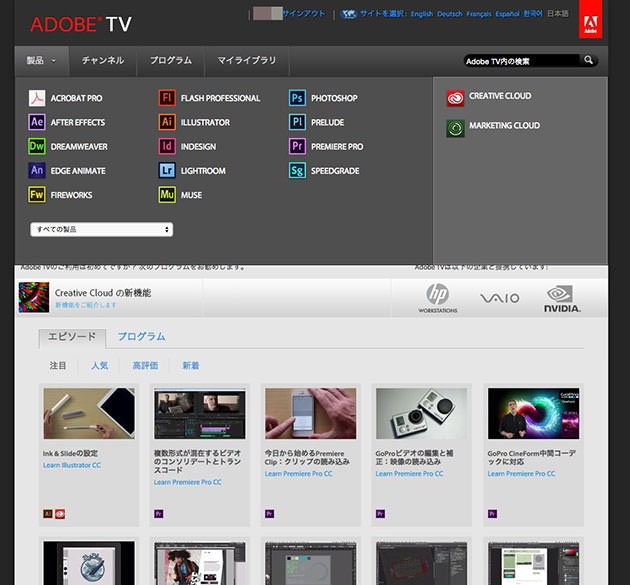This screenshot has width=630, height=585.
Task: Switch site language to Deutsch
Action: pyautogui.click(x=450, y=14)
